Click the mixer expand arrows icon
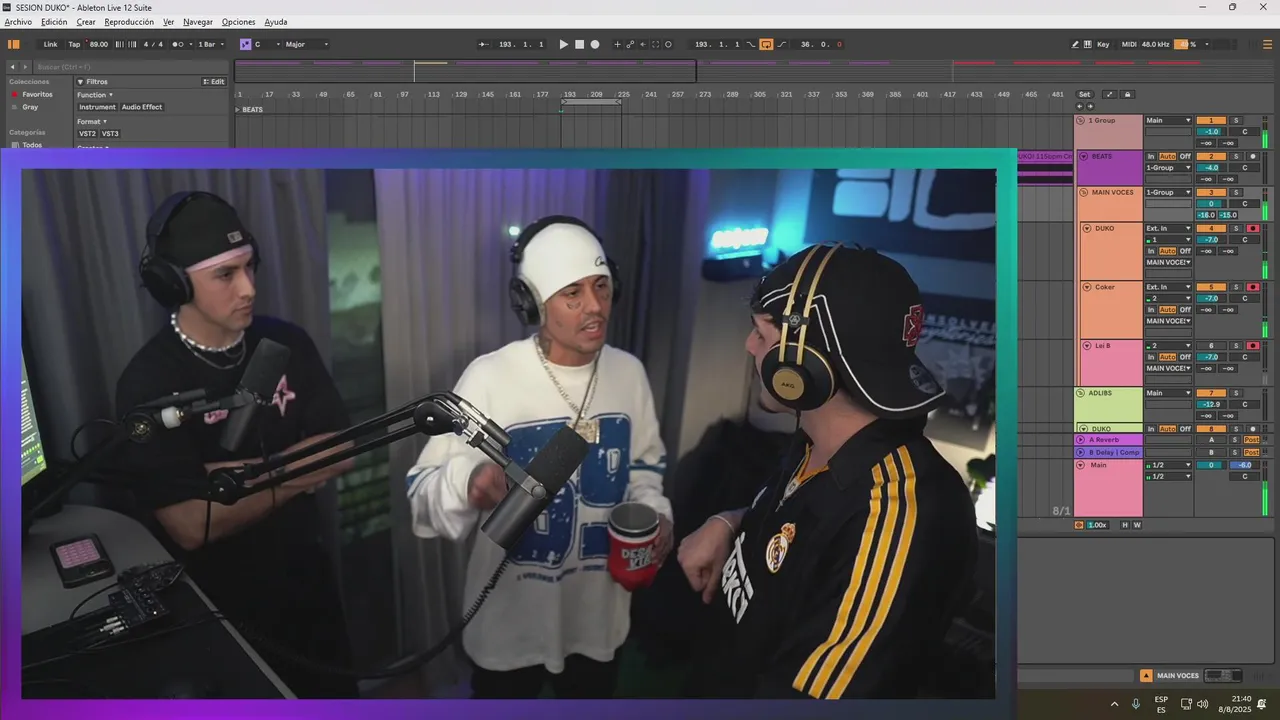The width and height of the screenshot is (1280, 720). [x=1109, y=94]
